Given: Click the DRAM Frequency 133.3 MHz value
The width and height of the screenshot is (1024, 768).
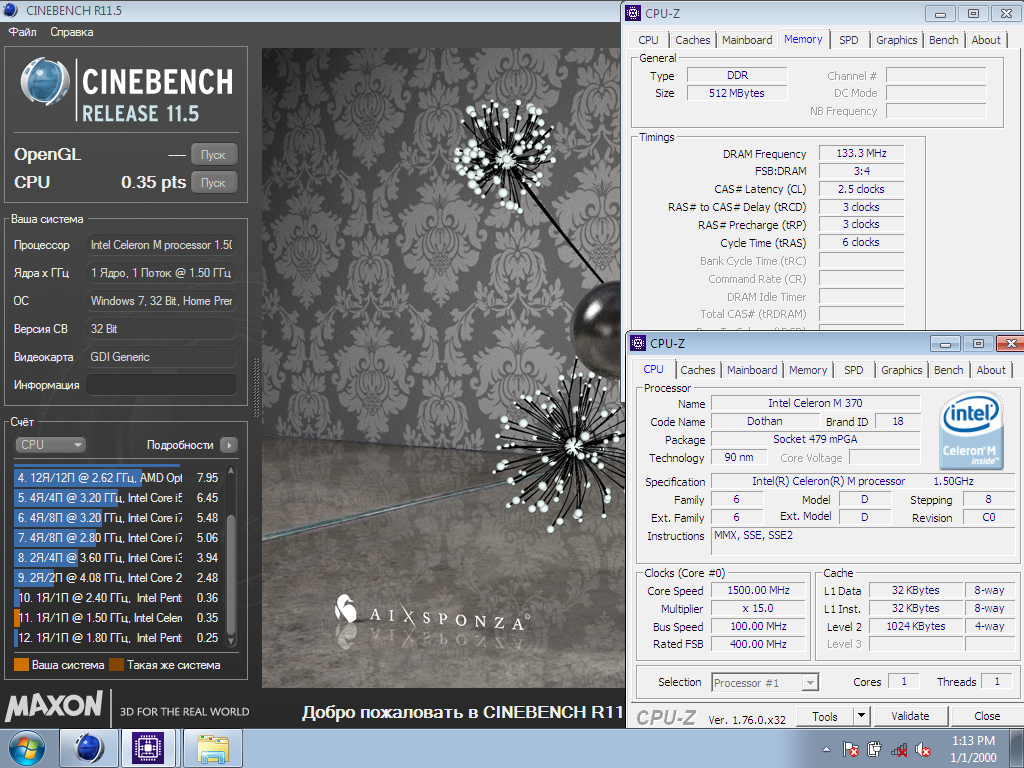Looking at the screenshot, I should coord(861,153).
